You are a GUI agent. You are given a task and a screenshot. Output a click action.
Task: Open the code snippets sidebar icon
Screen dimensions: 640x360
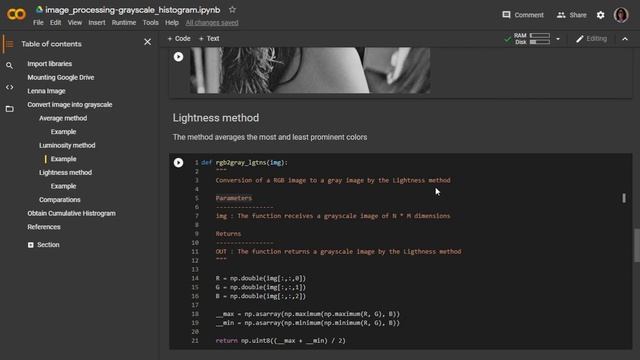[9, 87]
